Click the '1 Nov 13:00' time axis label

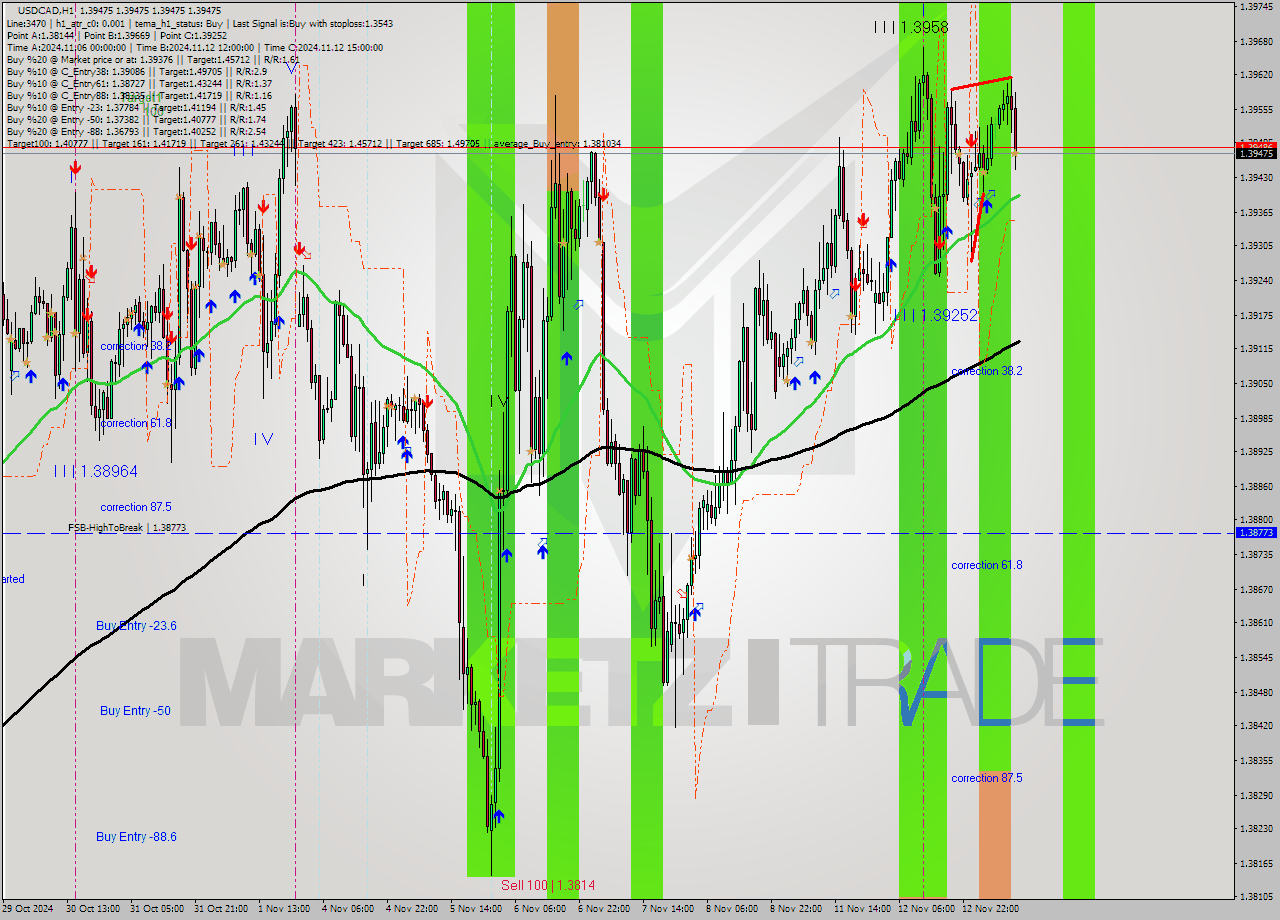(284, 908)
